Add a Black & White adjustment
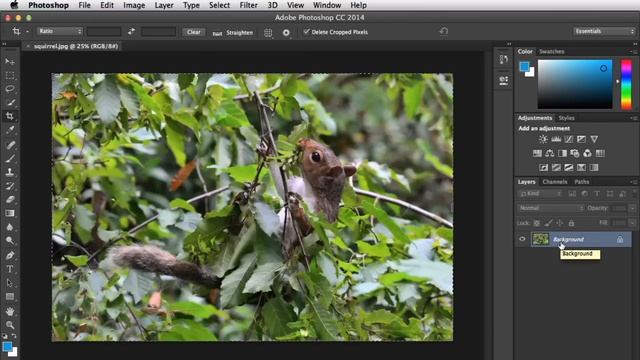This screenshot has height=360, width=640. (x=562, y=153)
